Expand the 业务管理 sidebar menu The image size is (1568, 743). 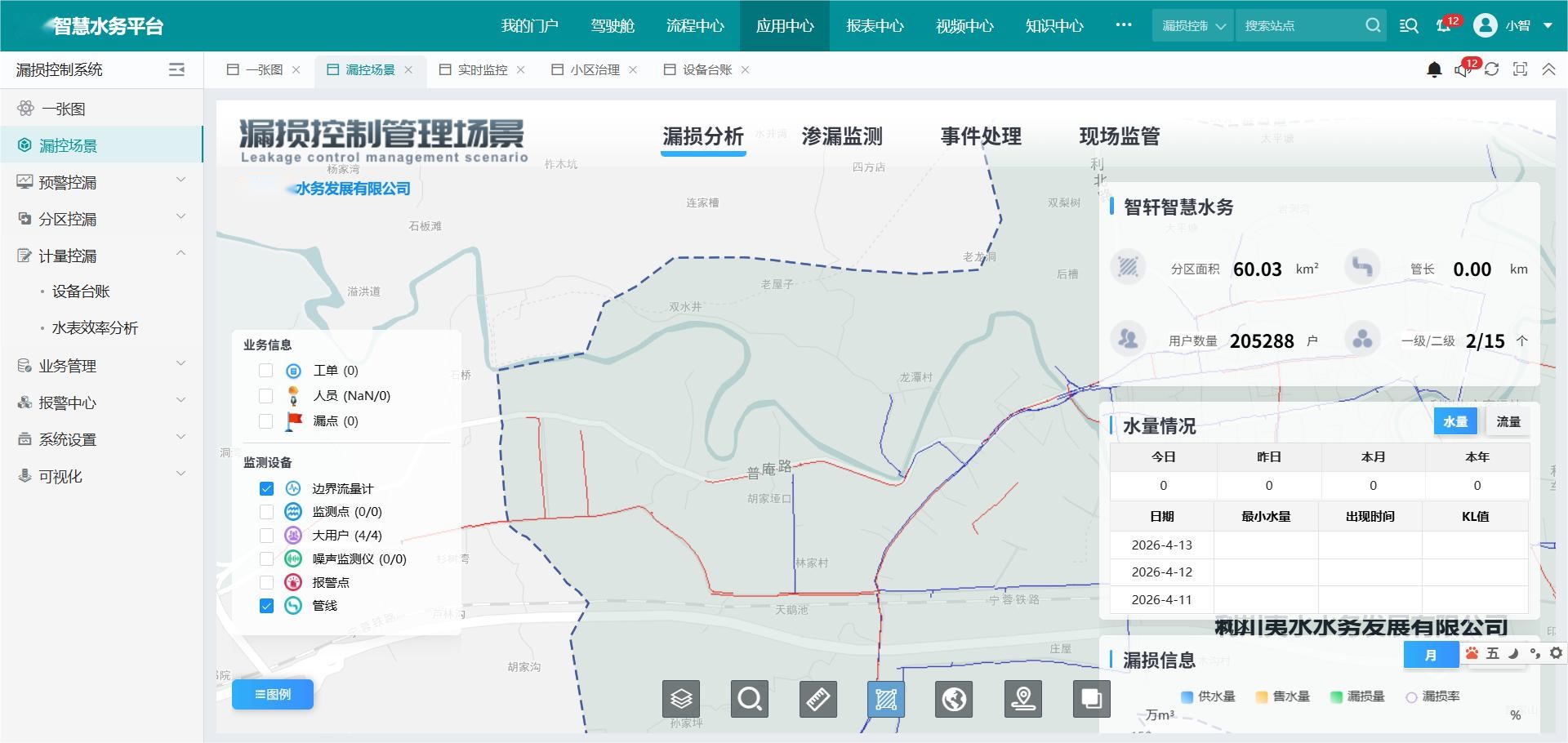click(x=101, y=366)
